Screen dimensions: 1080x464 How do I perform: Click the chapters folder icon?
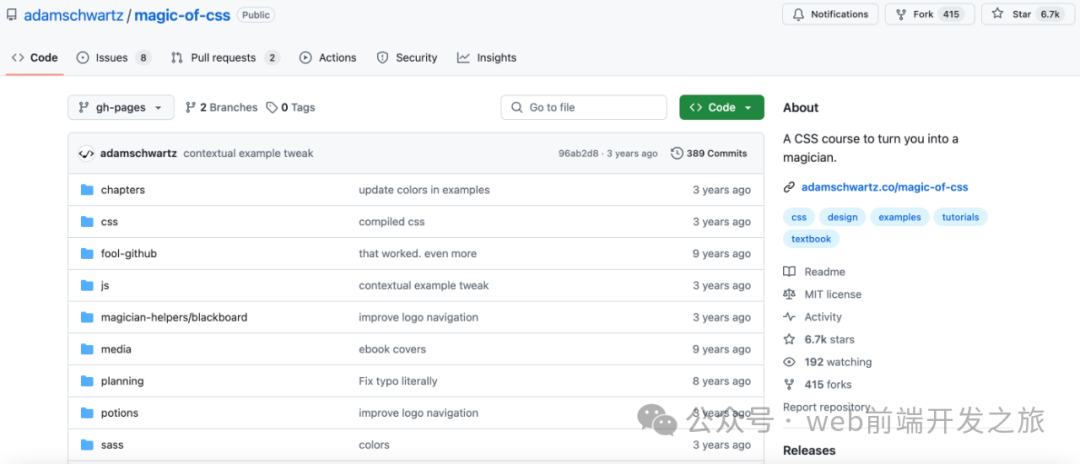click(x=87, y=190)
